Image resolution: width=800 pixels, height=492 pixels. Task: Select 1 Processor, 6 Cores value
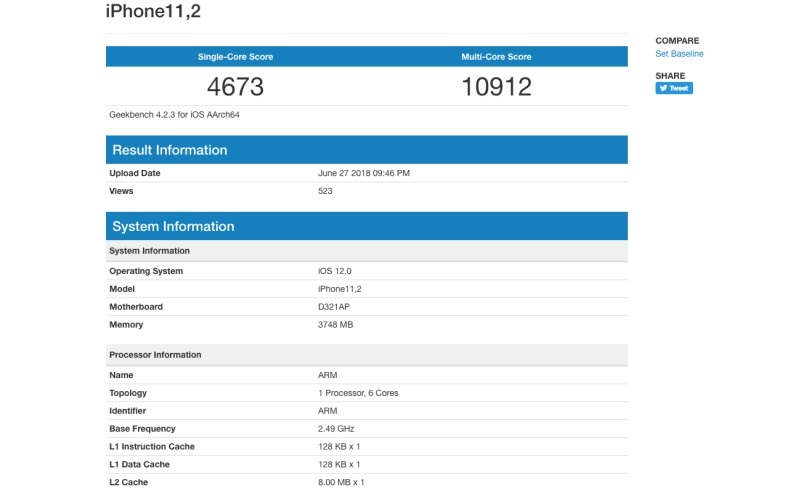pos(358,393)
